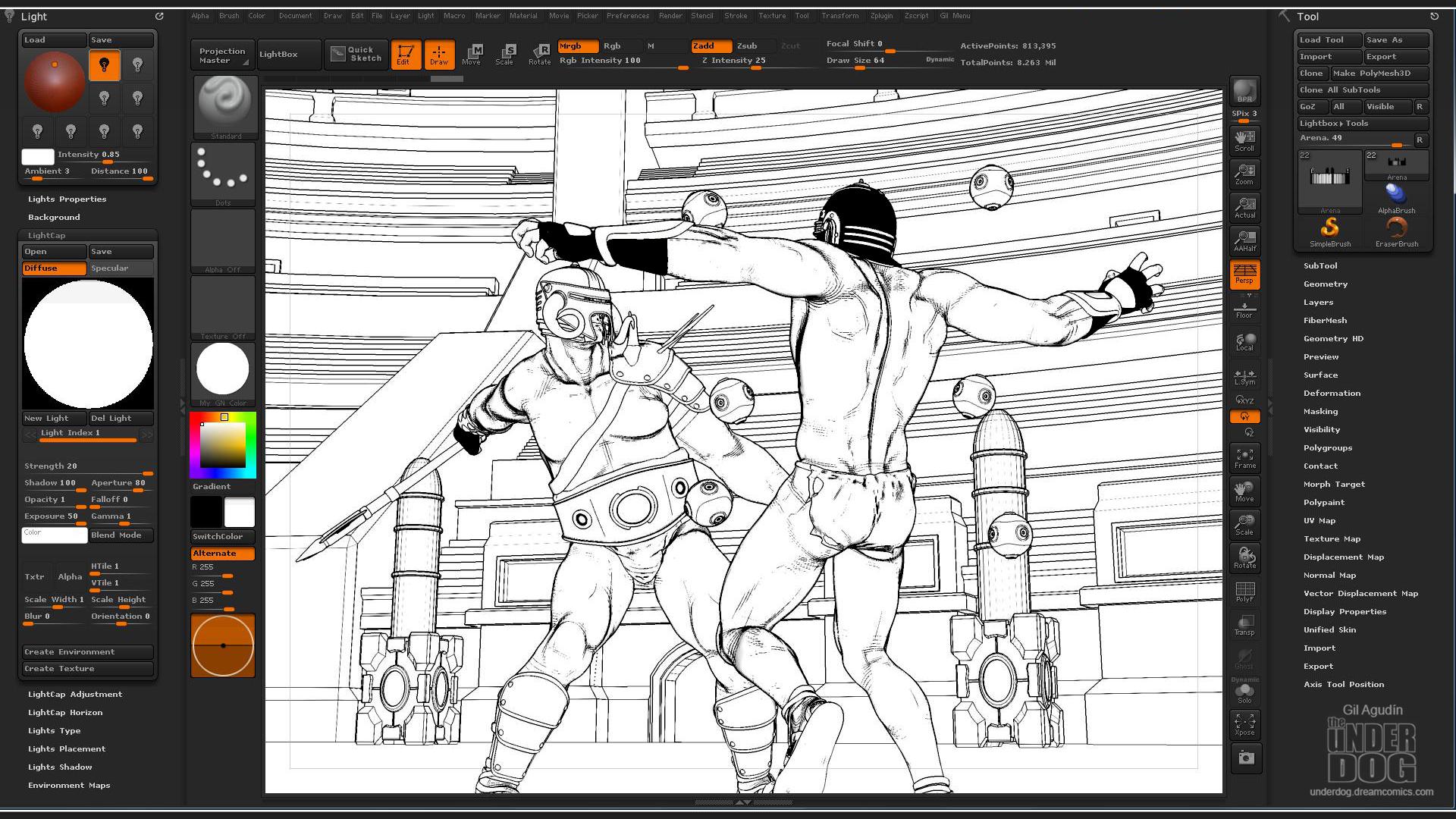Viewport: 1456px width, 819px height.
Task: Open the Zplugin menu
Action: tap(881, 16)
